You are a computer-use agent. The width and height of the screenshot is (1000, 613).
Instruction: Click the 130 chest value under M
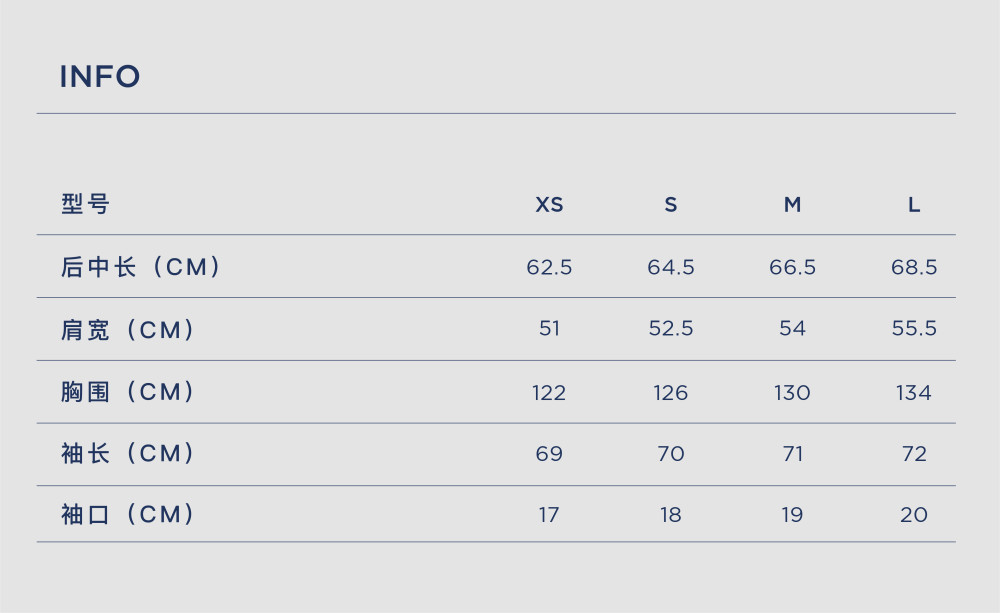(x=792, y=392)
